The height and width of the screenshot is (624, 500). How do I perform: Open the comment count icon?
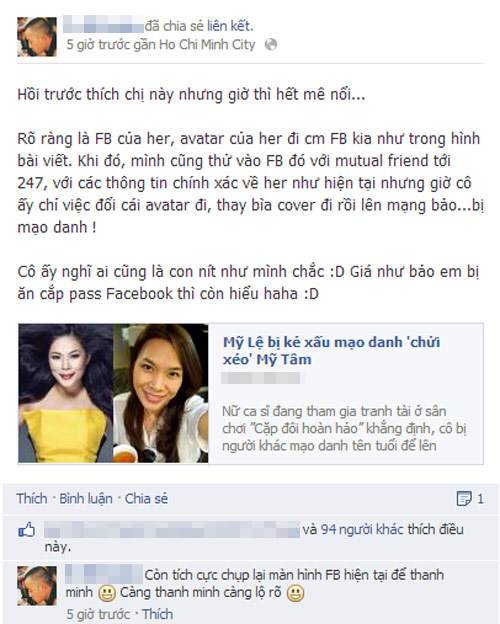464,498
